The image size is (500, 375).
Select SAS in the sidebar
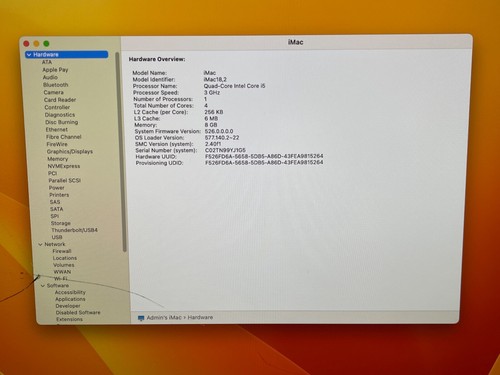55,202
